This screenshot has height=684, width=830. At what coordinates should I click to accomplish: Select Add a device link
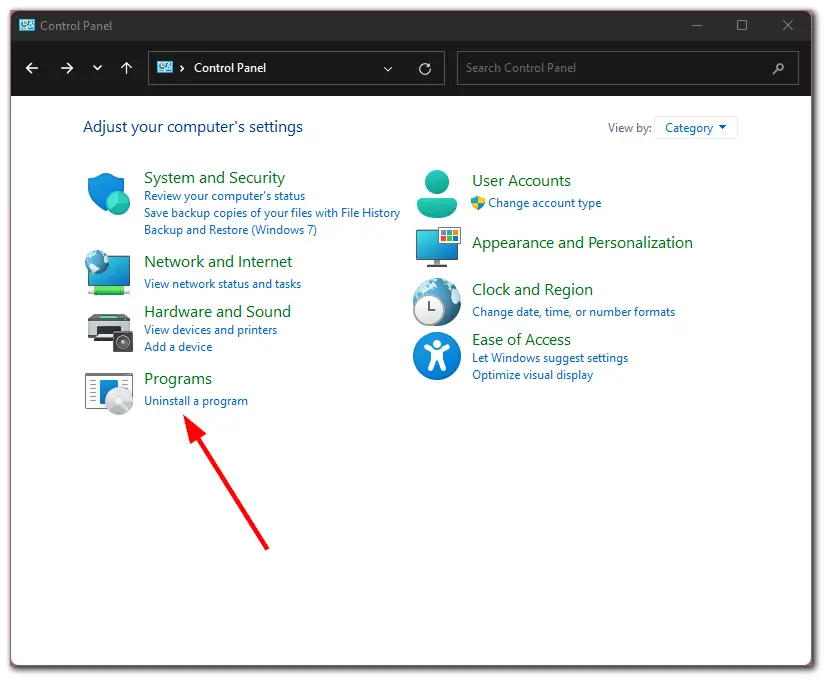point(178,347)
